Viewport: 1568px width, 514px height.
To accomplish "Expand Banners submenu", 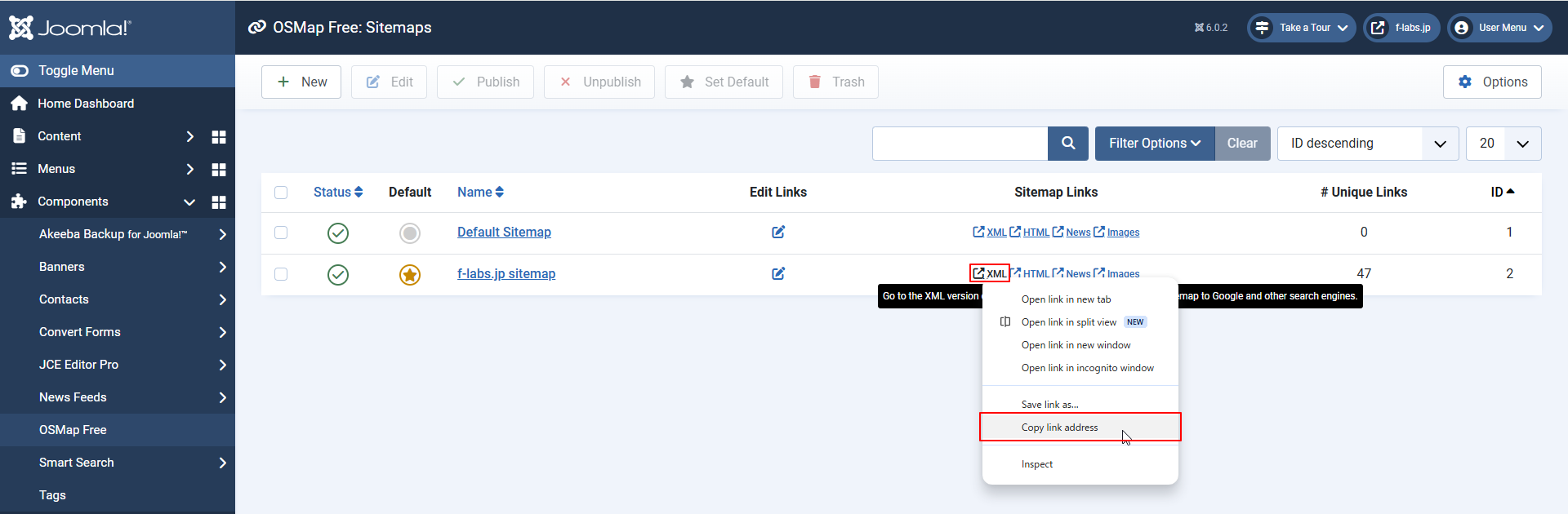I will click(223, 267).
